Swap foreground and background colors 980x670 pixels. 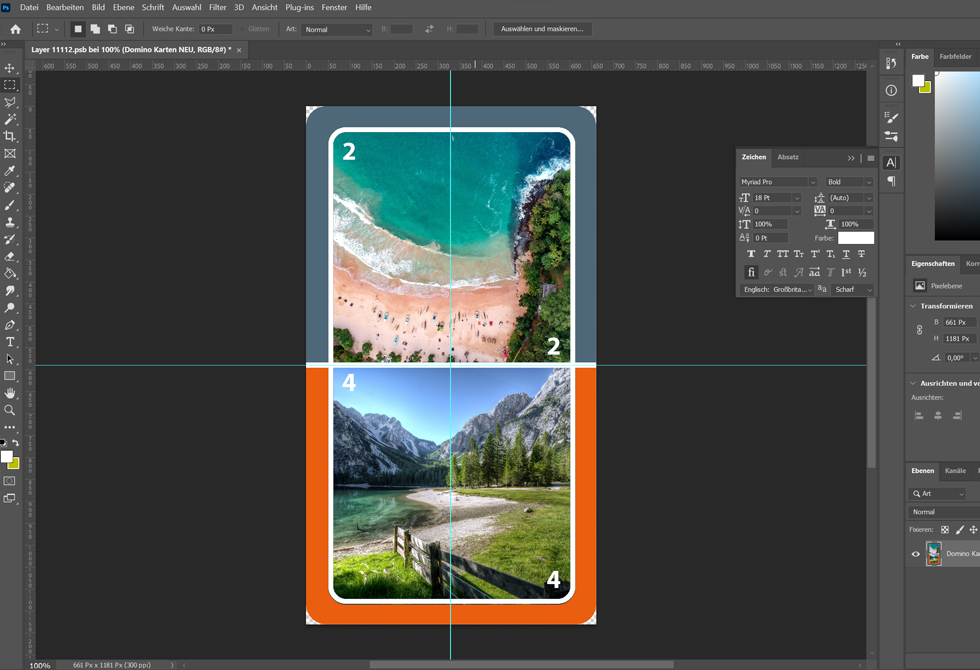(x=16, y=442)
